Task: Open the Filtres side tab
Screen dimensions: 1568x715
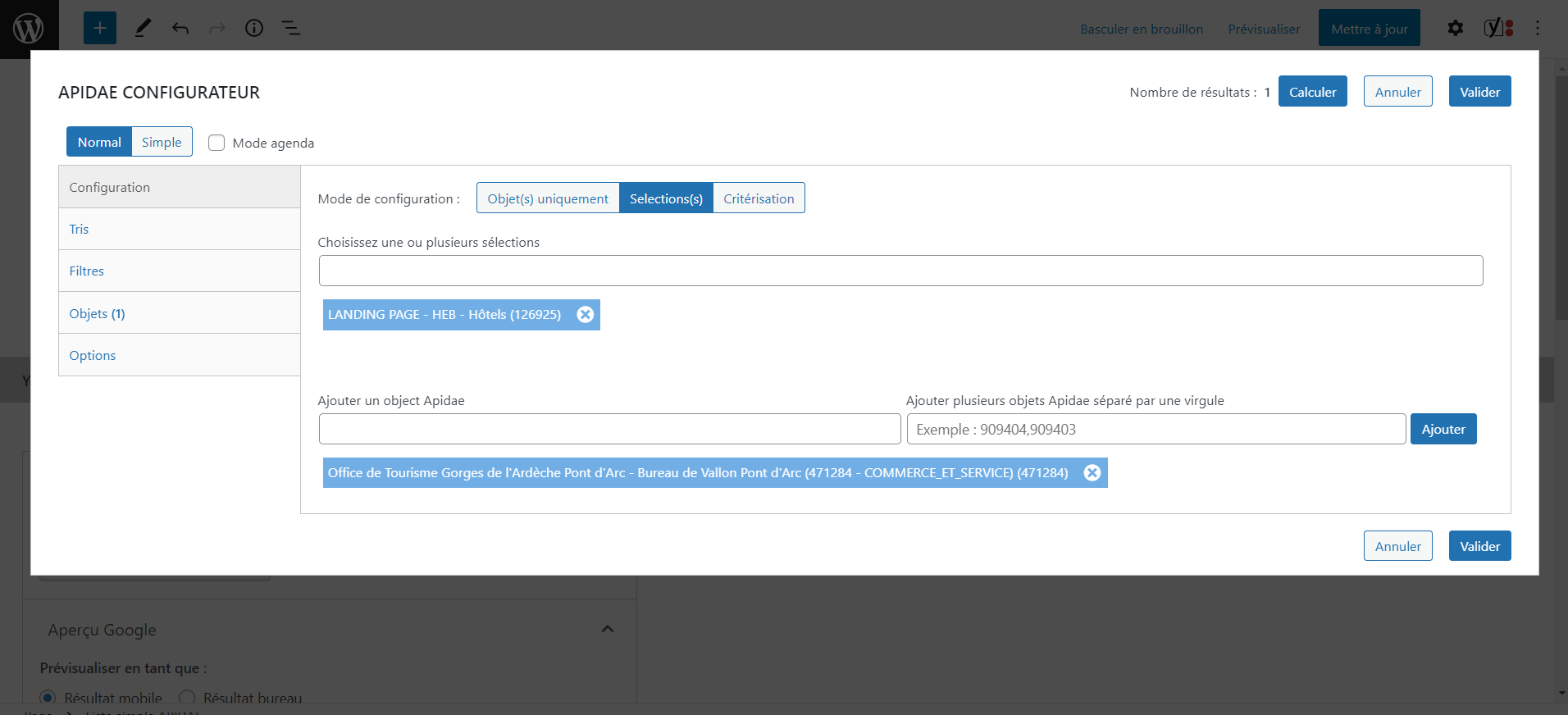Action: pos(180,271)
